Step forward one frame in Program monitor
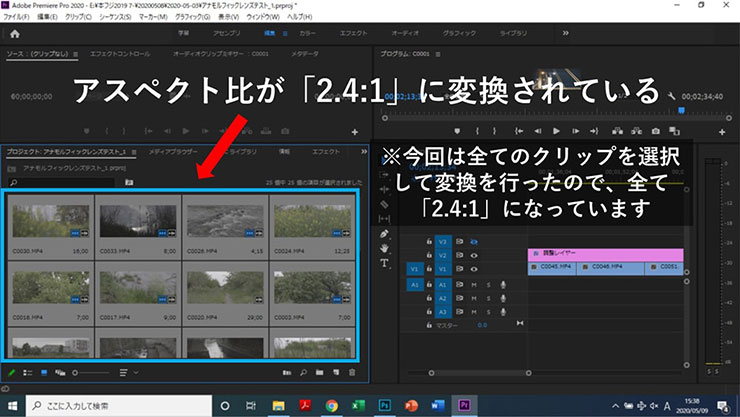 (x=575, y=131)
